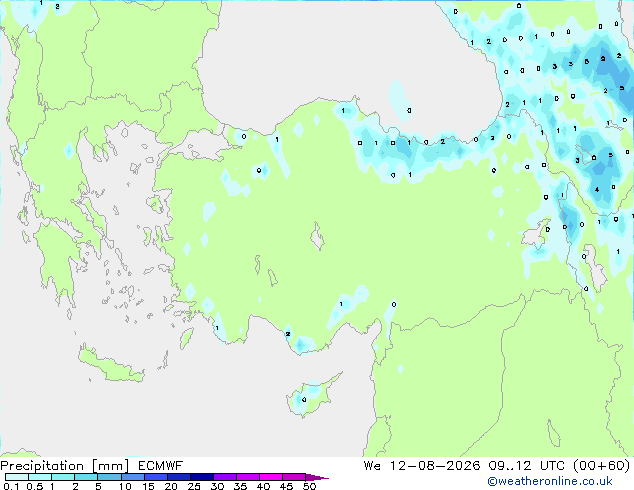The image size is (634, 490).
Task: Select the 40–45 mm magenta legend swatch
Action: click(x=271, y=477)
